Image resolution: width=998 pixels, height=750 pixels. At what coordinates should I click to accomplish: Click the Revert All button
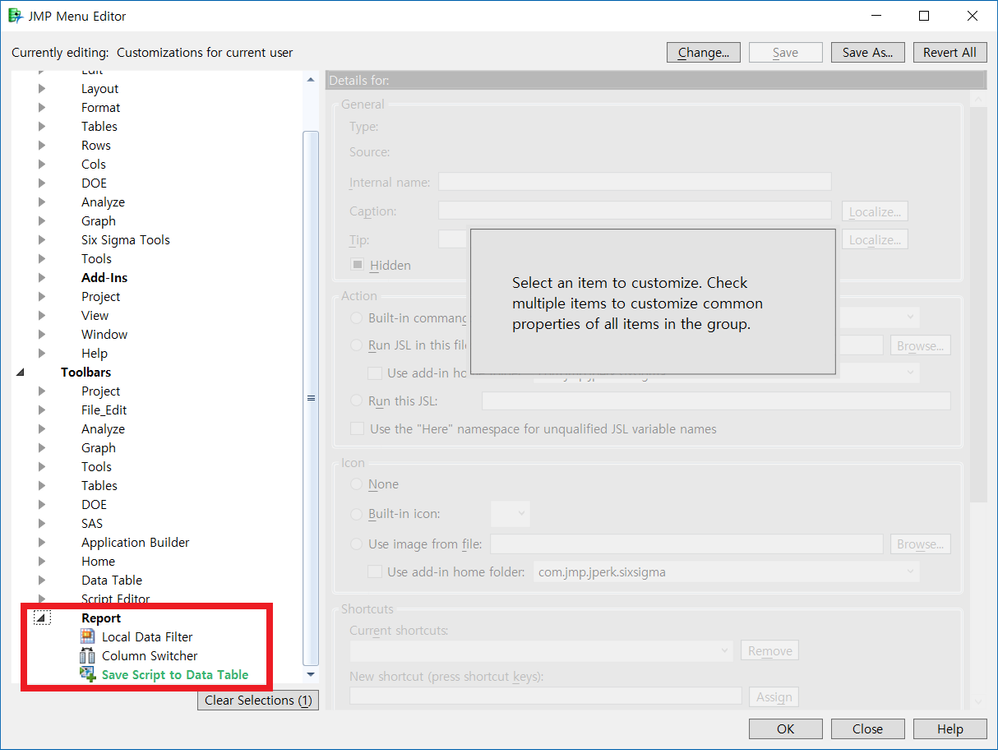(950, 52)
